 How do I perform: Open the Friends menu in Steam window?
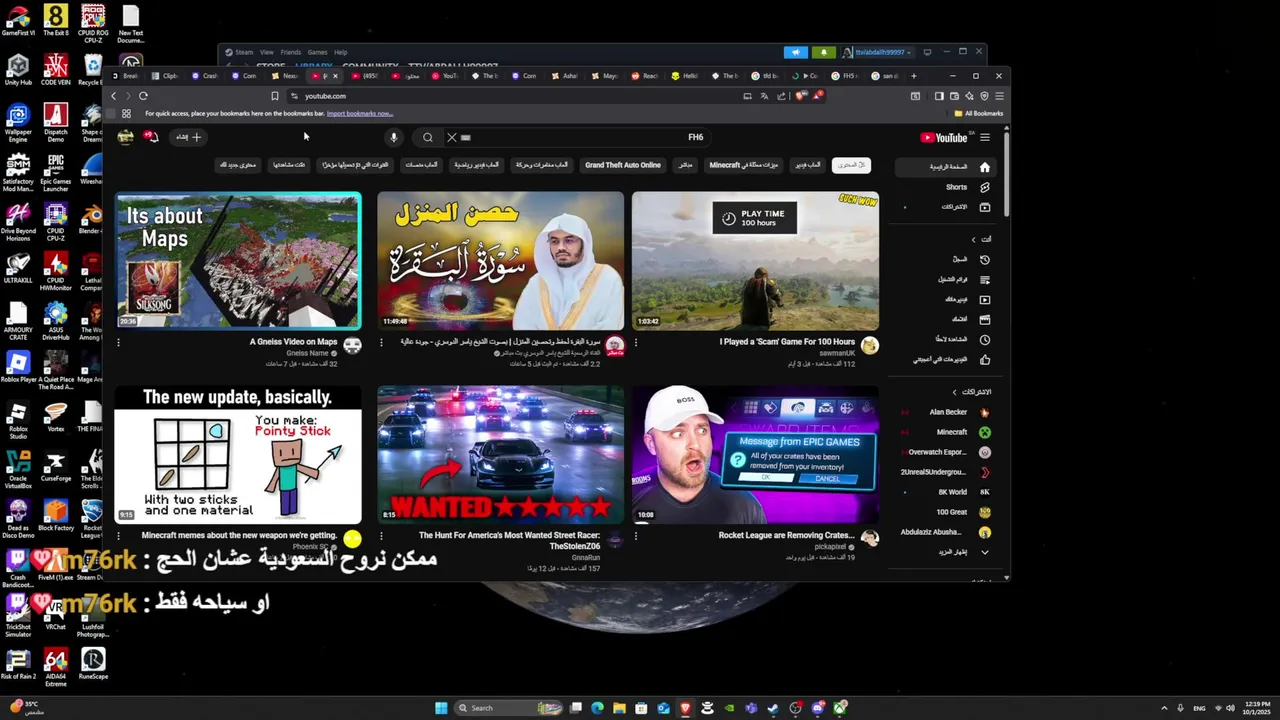point(291,52)
